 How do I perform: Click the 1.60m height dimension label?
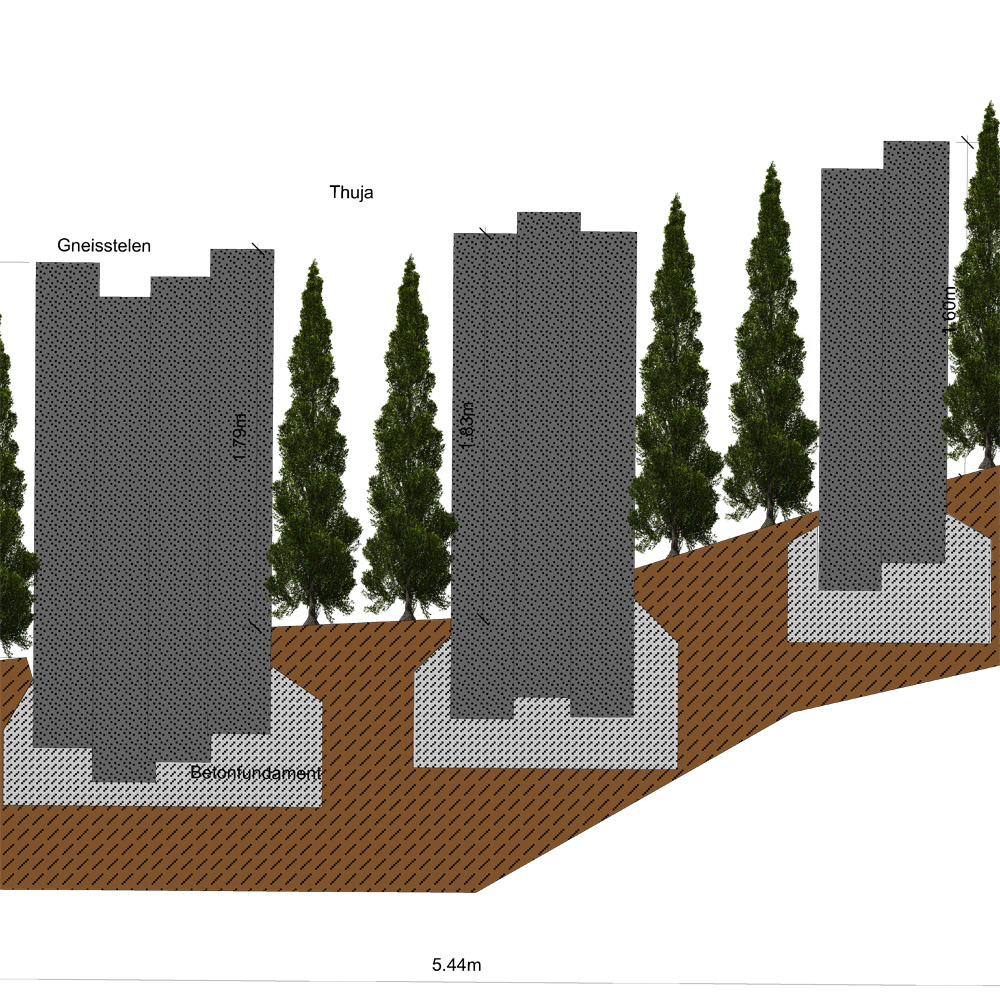(x=949, y=310)
